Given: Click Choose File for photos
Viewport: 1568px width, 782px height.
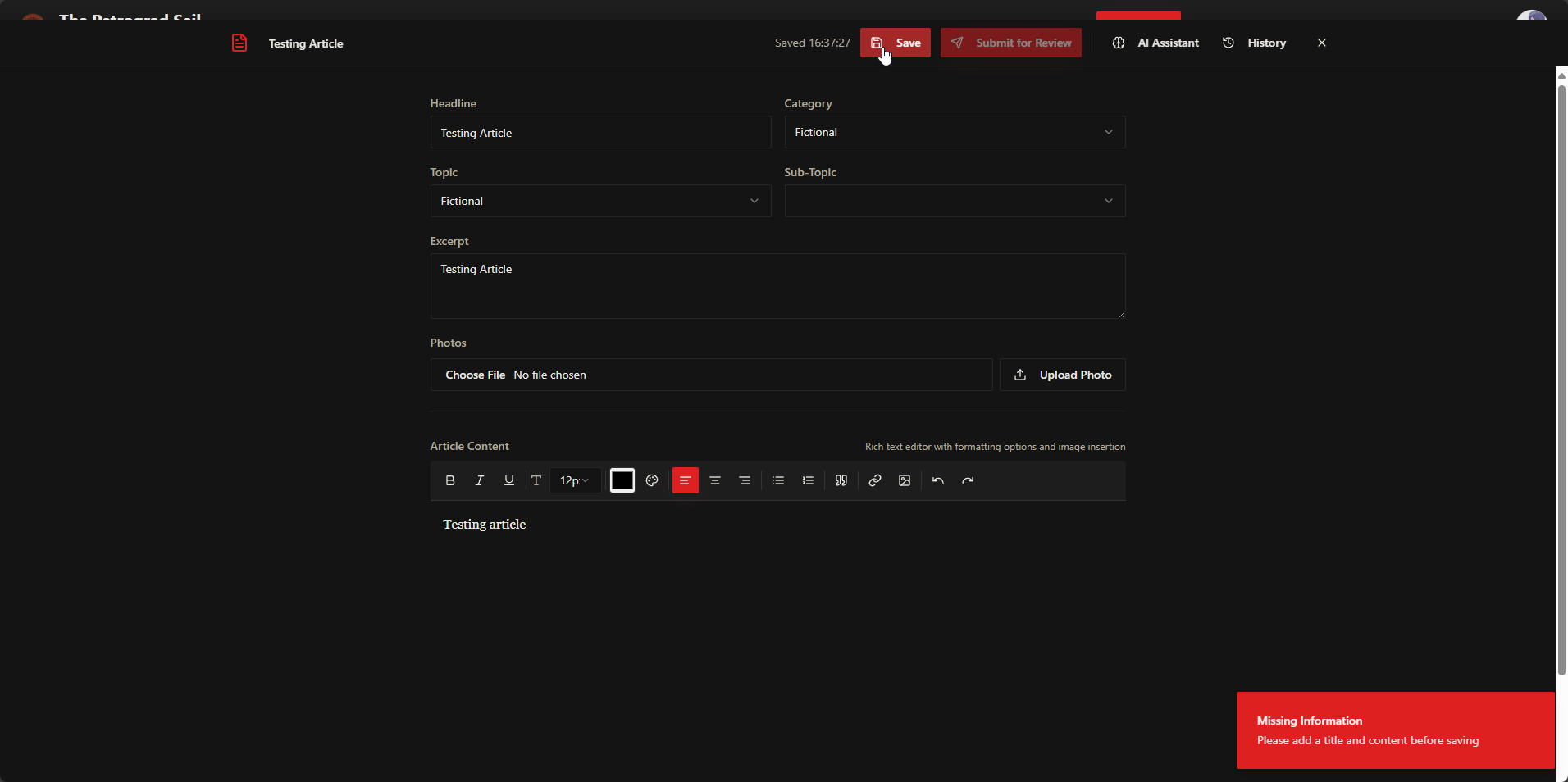Looking at the screenshot, I should coord(476,375).
